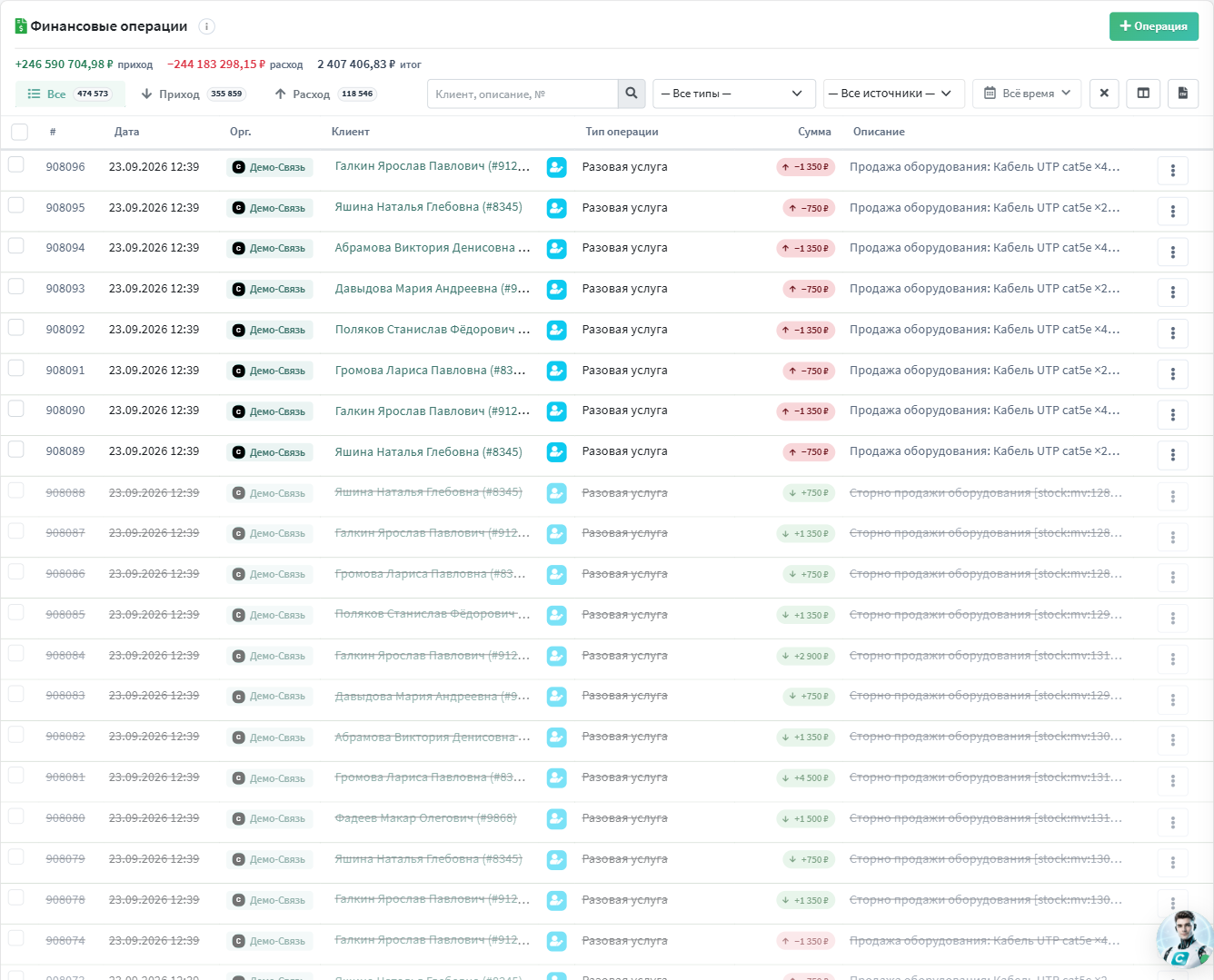Click client profile icon in row 908092
The image size is (1214, 980).
557,330
